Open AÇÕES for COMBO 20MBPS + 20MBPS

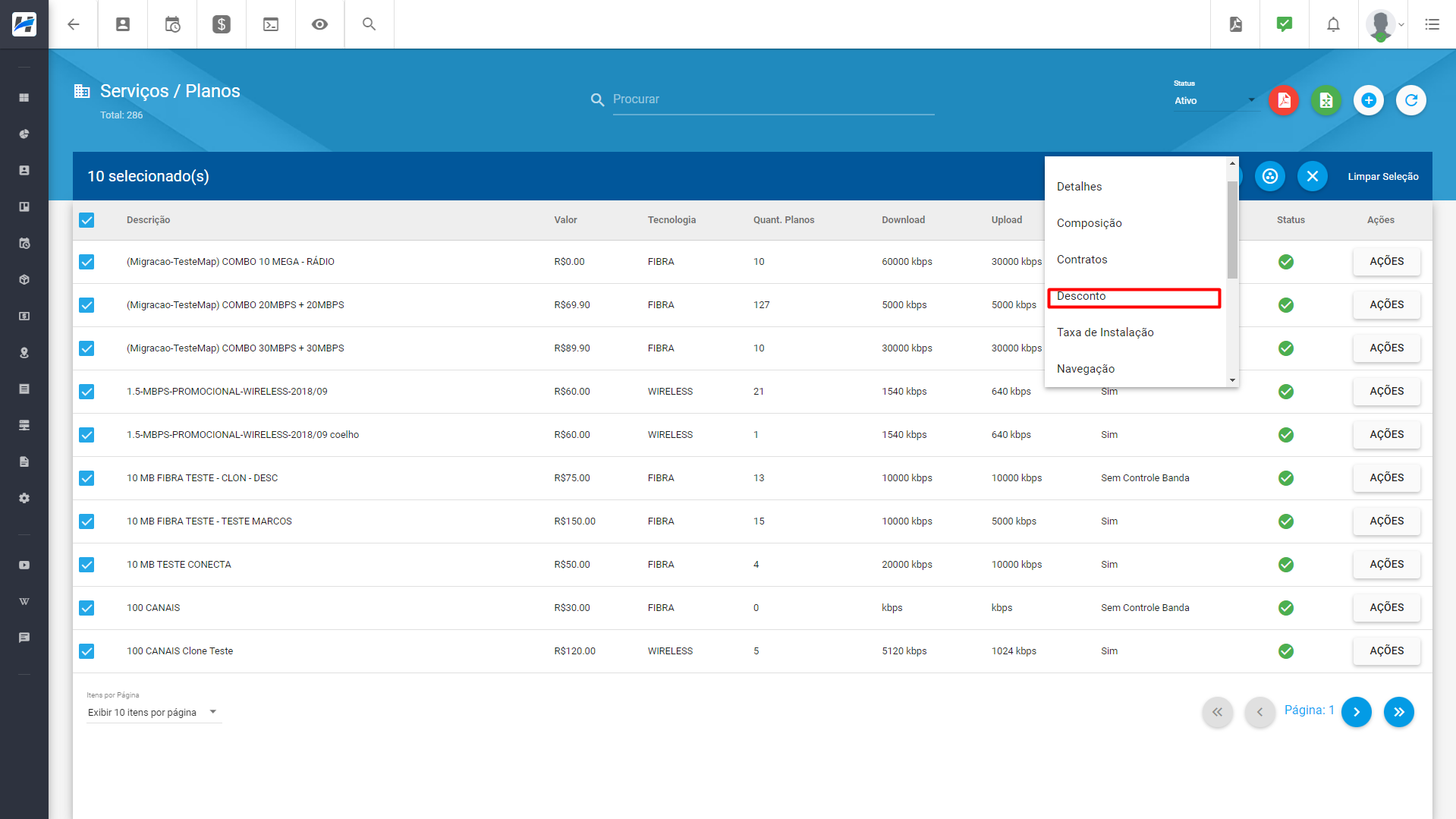1386,304
